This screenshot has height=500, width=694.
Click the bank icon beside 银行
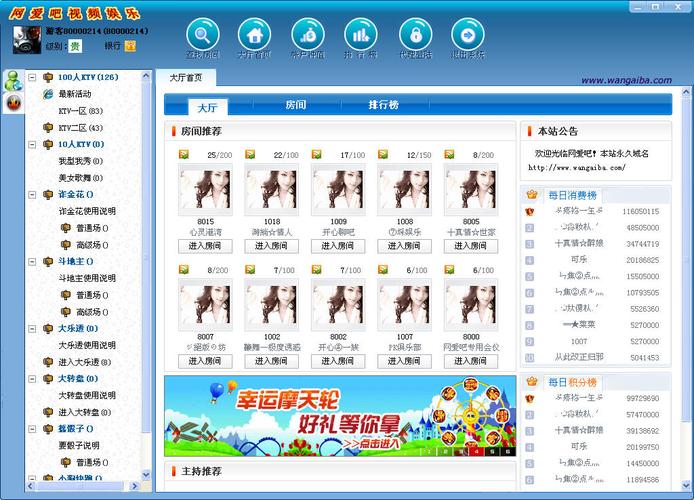point(130,46)
